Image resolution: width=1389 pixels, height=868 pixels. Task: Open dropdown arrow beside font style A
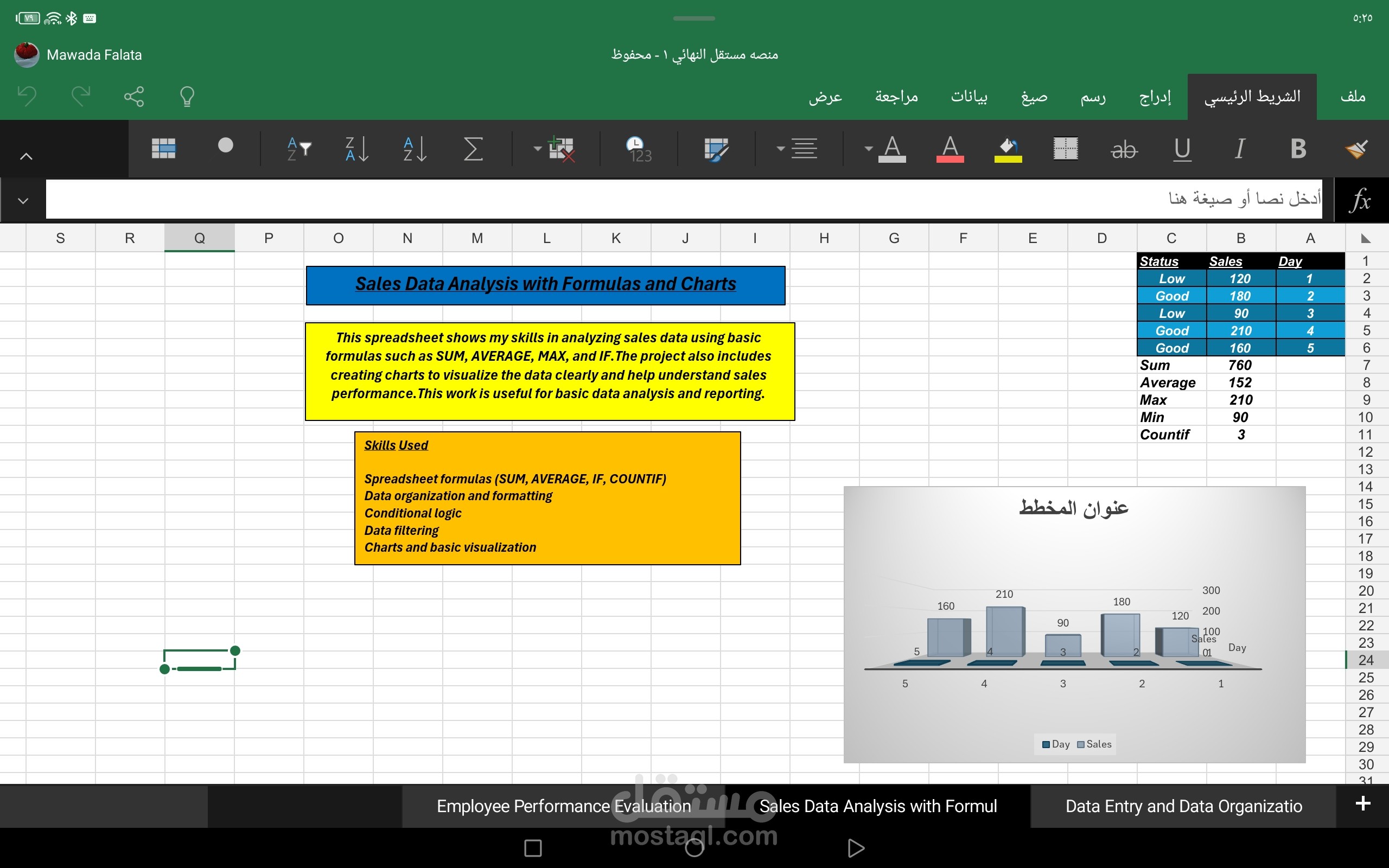click(x=868, y=149)
